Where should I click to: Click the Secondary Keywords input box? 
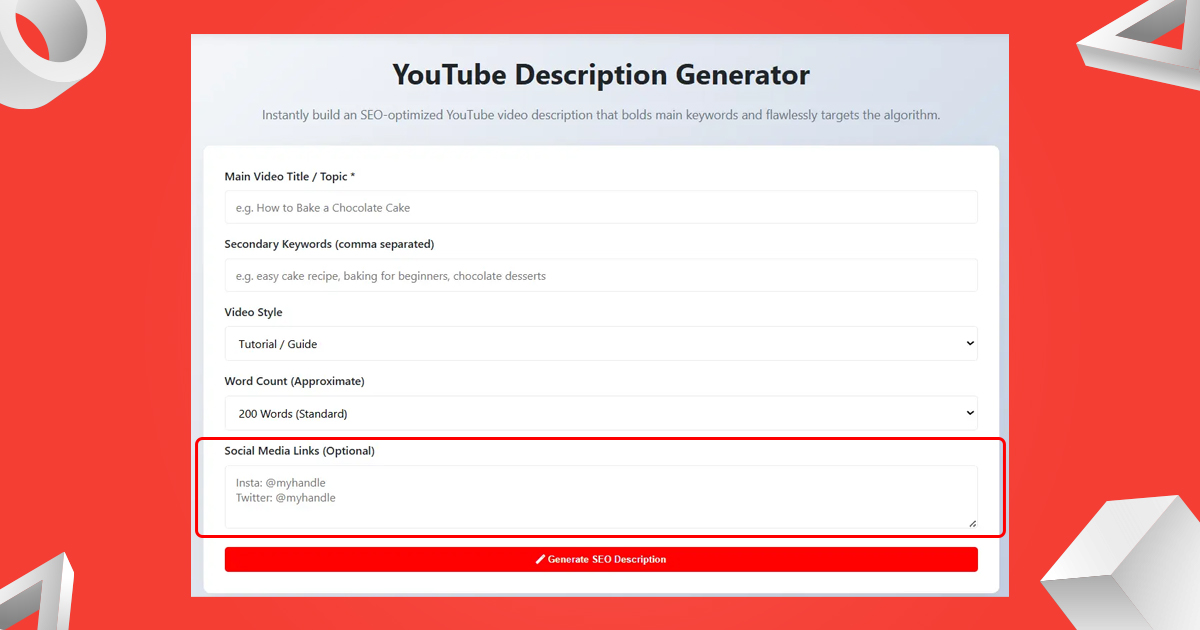[600, 275]
